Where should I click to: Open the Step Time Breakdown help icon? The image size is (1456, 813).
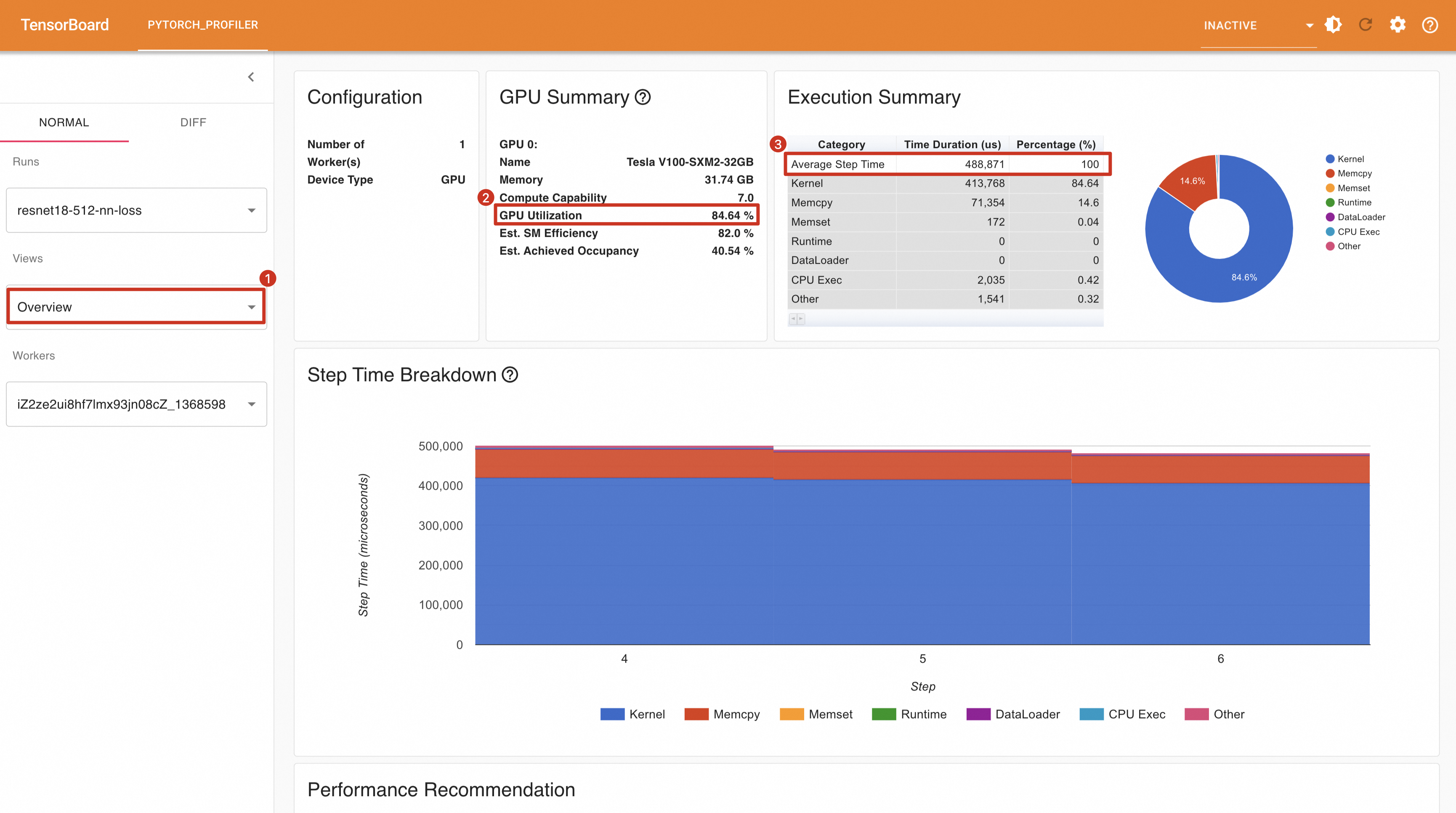pos(510,375)
